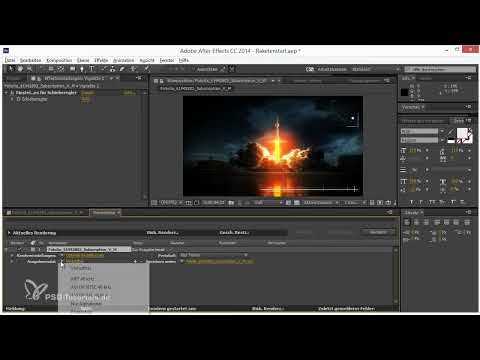
Task: Open Align panel options menu icon
Action: pos(469,212)
